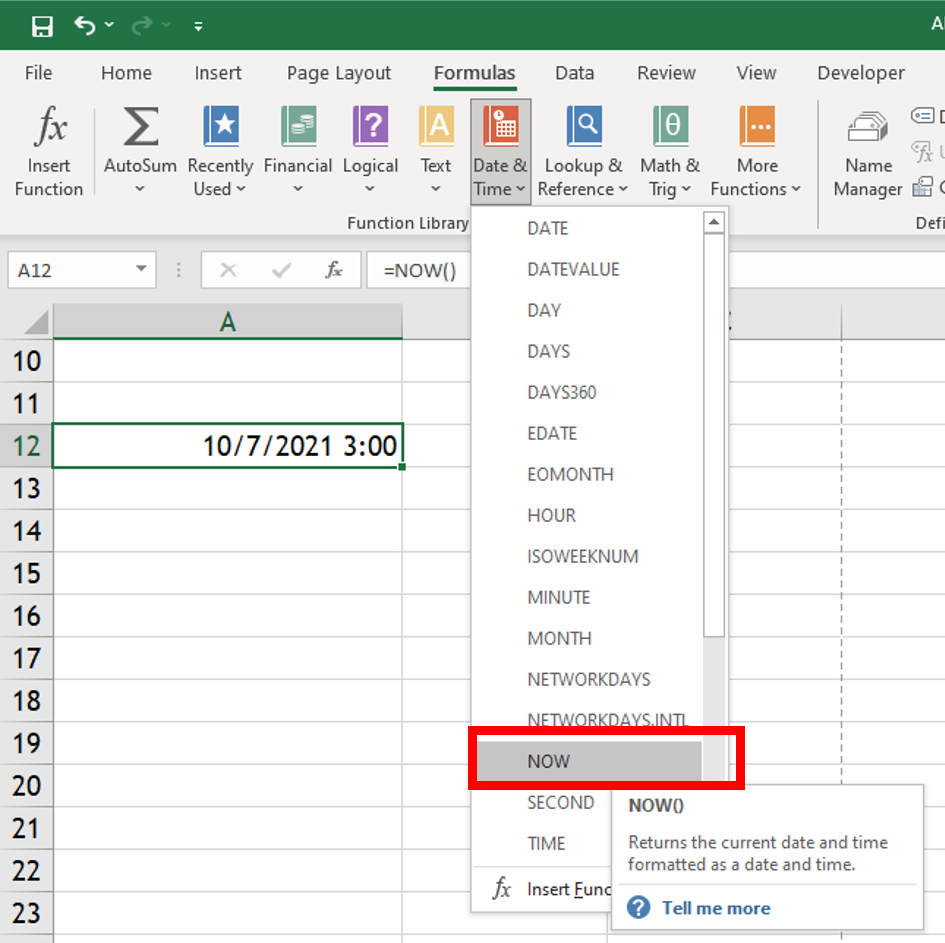Select column A header
The width and height of the screenshot is (945, 943).
(228, 321)
